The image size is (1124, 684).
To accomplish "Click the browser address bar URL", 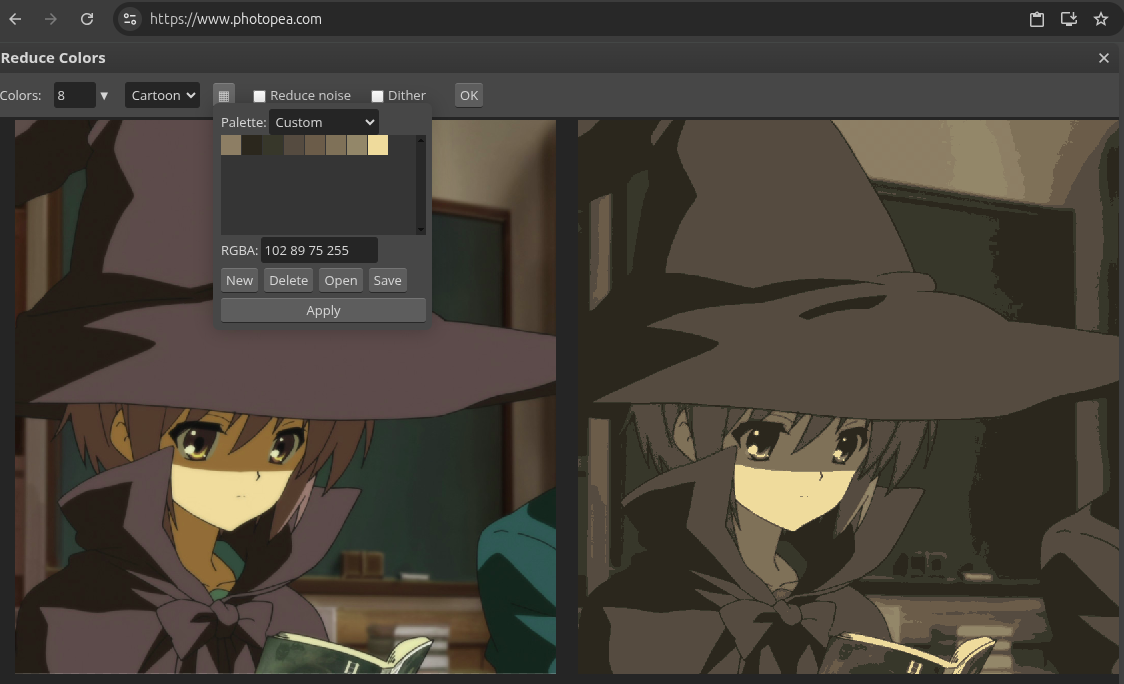I will coord(235,19).
